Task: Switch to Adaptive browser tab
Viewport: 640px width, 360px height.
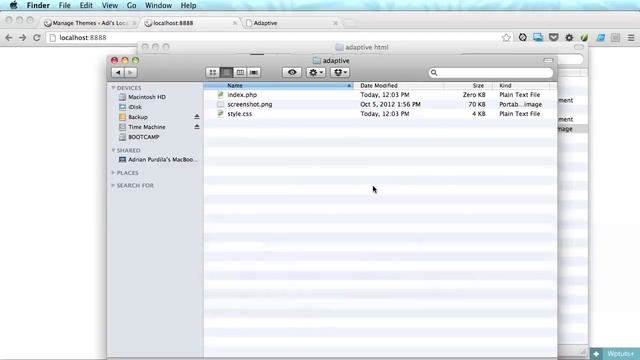Action: coord(292,23)
